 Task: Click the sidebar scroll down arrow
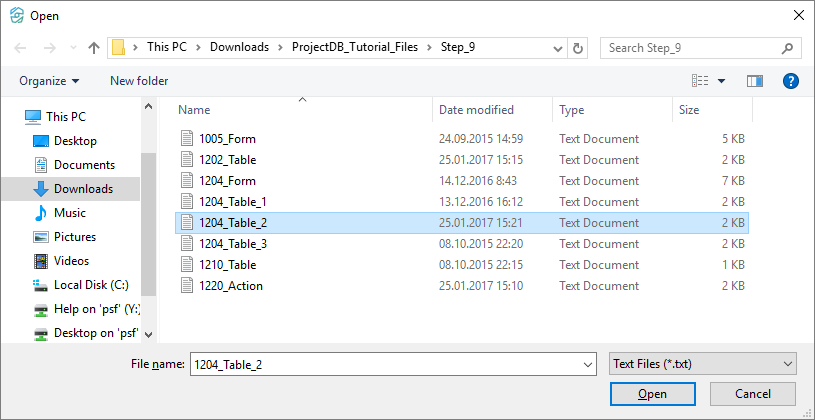click(x=148, y=334)
